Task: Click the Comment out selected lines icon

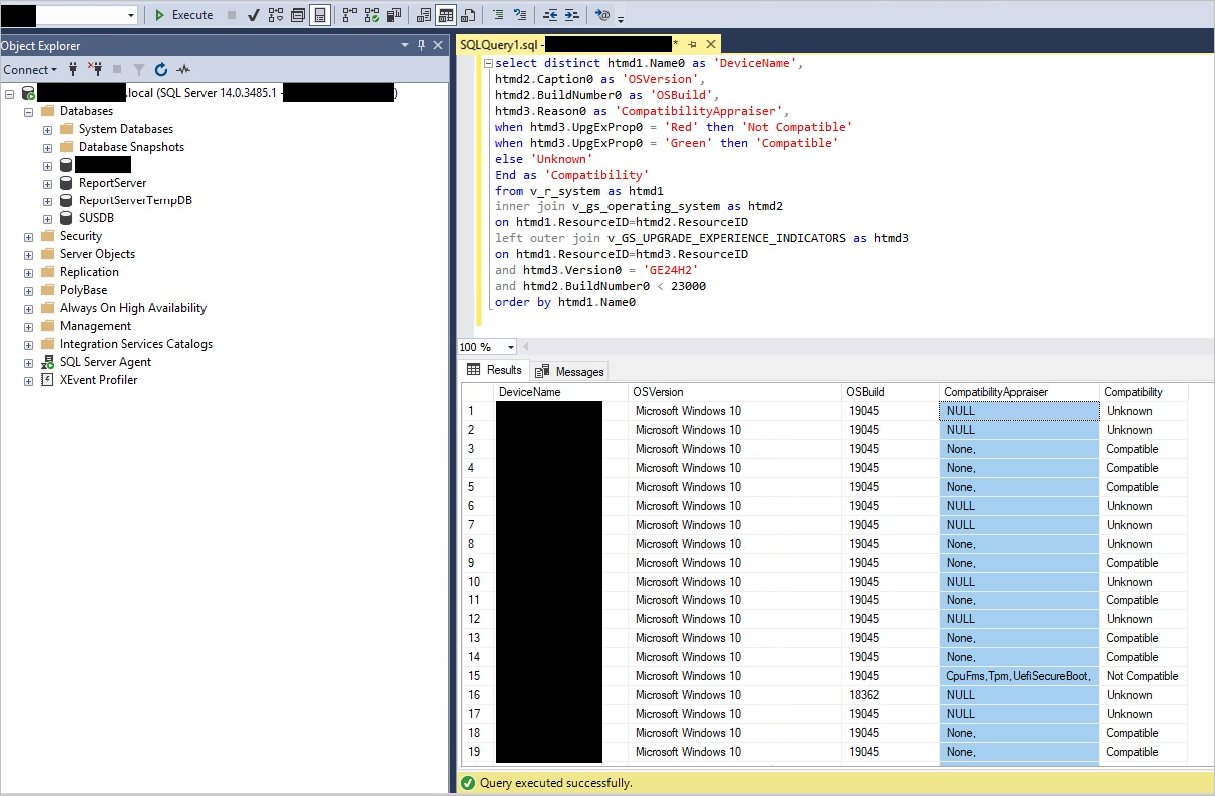Action: (498, 15)
